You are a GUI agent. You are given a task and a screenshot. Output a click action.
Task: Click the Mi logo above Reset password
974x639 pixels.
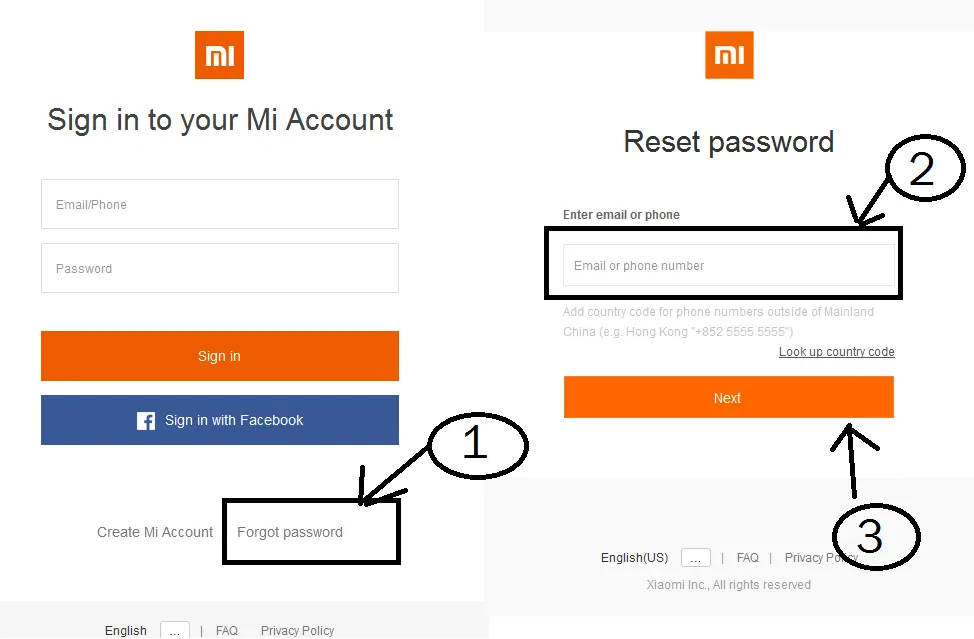pyautogui.click(x=729, y=55)
